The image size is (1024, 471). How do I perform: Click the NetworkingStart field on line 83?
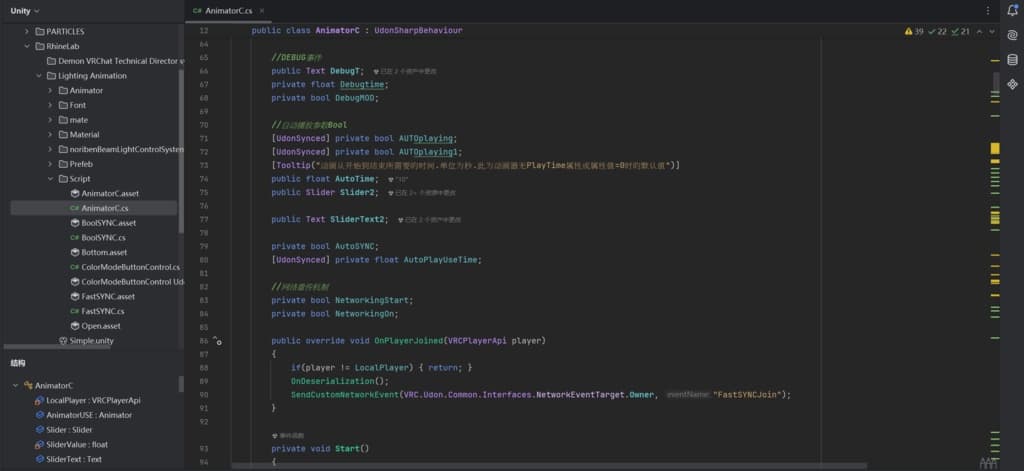coord(372,300)
